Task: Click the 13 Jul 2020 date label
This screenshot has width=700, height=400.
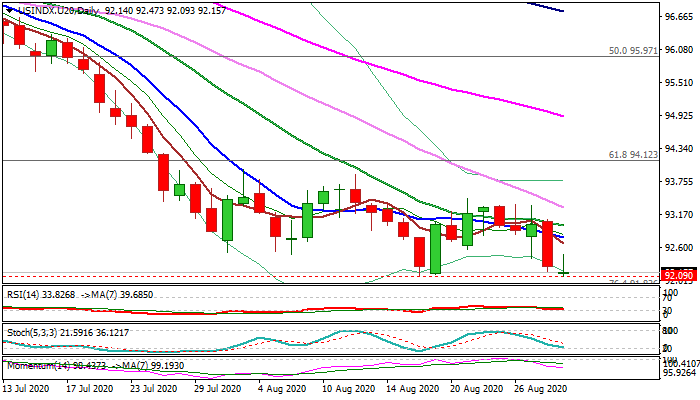Action: 28,387
